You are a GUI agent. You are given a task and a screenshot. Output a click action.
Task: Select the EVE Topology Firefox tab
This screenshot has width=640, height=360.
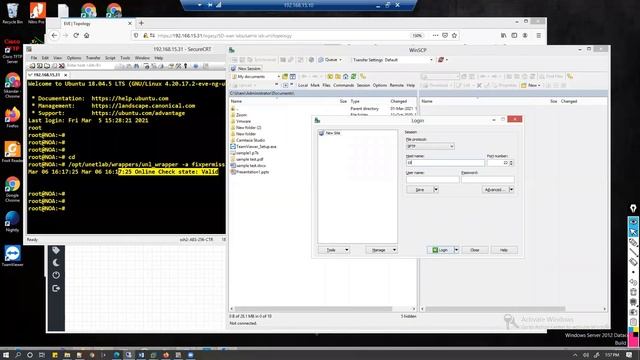pos(97,24)
